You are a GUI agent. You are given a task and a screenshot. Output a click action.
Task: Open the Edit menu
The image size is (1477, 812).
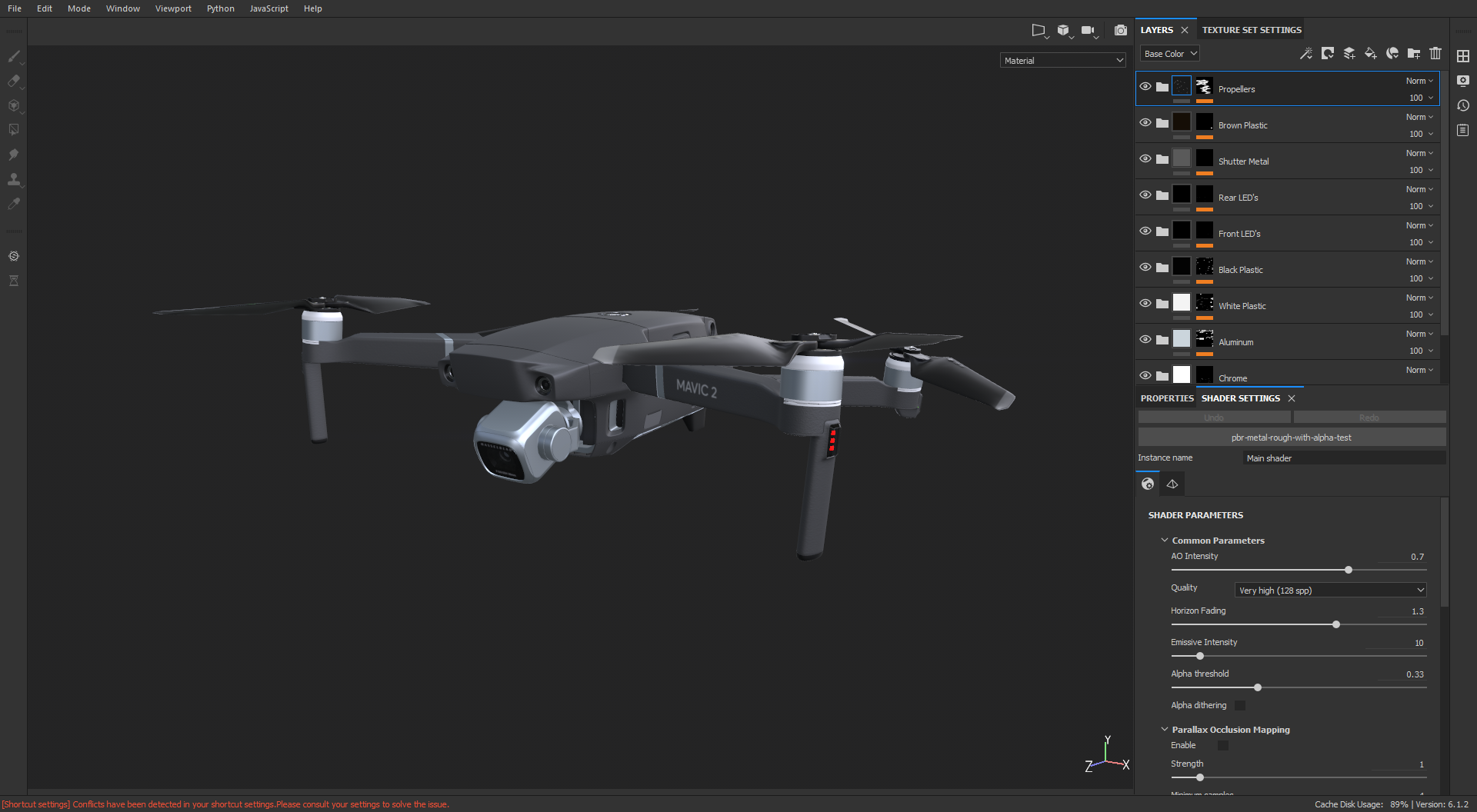45,8
